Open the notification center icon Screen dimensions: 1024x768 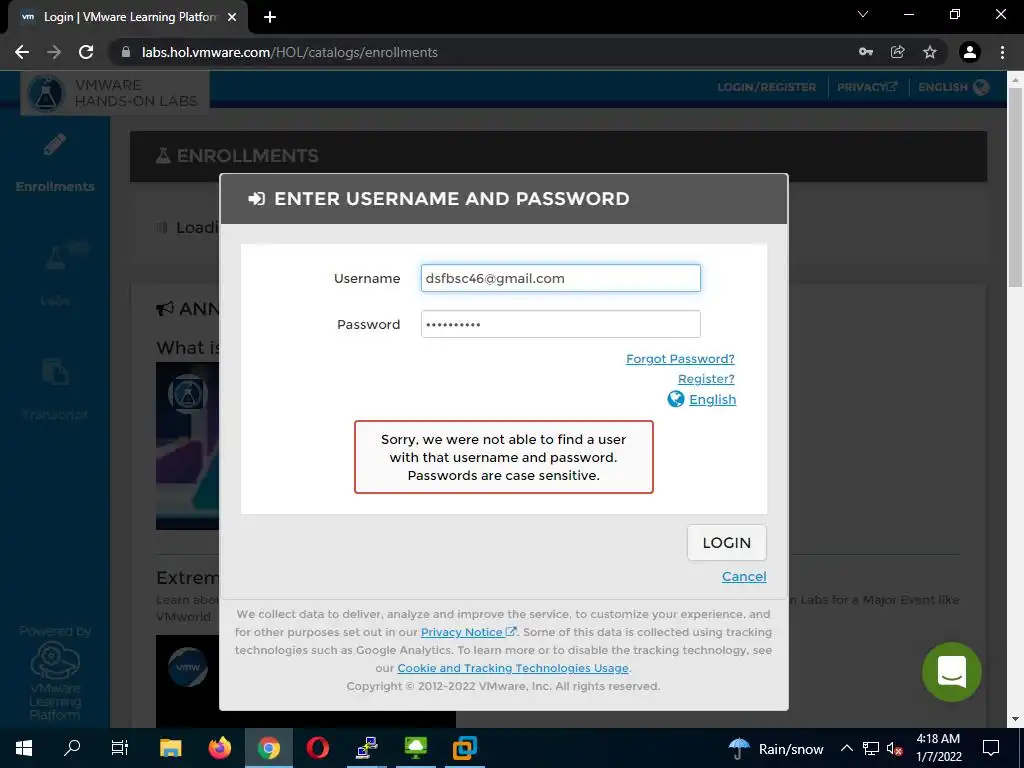pyautogui.click(x=991, y=748)
